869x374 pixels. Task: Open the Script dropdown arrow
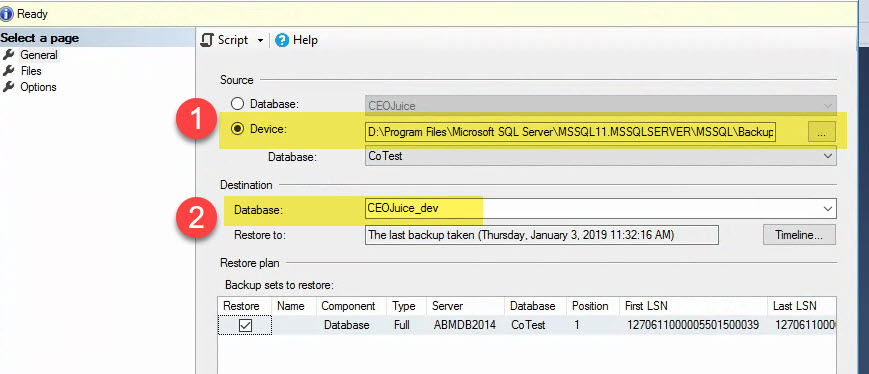pyautogui.click(x=260, y=40)
